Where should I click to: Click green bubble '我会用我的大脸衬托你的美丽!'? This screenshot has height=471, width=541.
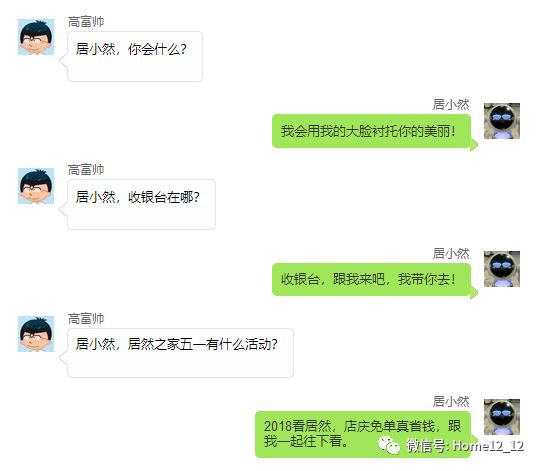375,132
